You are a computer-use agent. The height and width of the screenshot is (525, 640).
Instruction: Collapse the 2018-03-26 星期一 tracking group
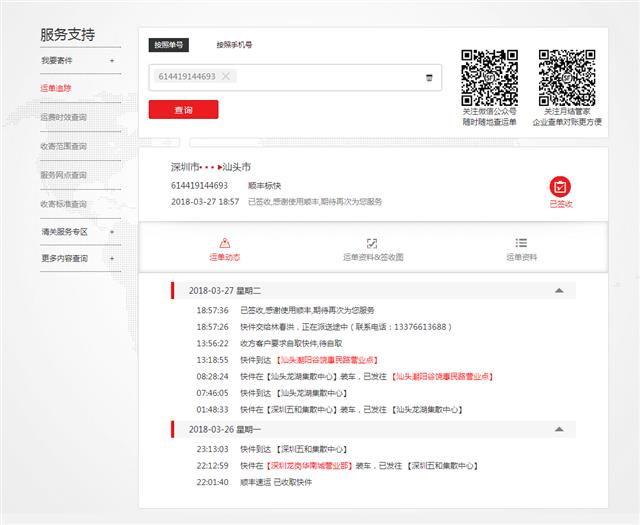(559, 429)
